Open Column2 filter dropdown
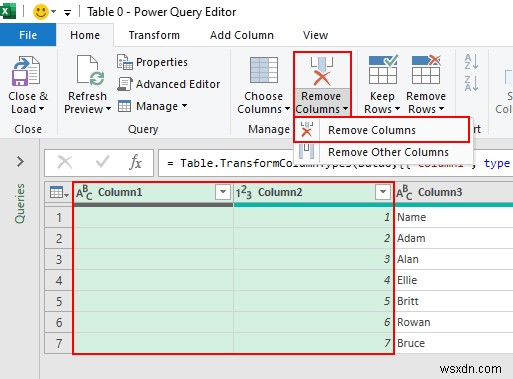Image resolution: width=513 pixels, height=379 pixels. coord(383,192)
